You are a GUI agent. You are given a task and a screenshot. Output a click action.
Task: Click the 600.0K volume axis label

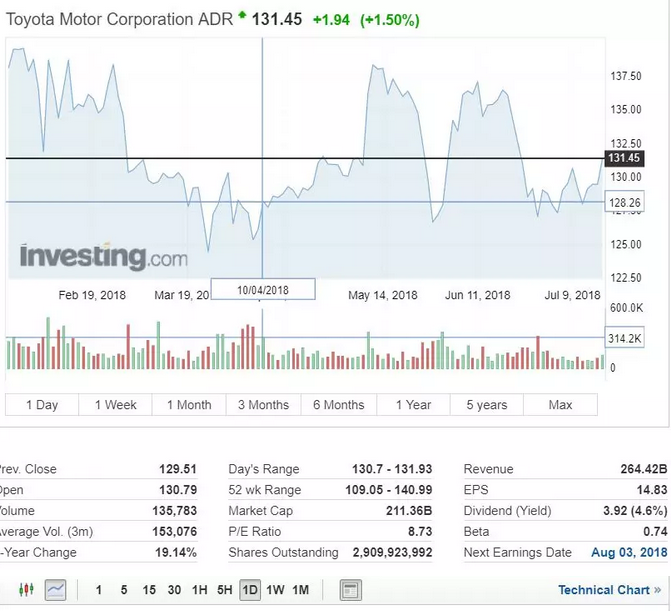[x=626, y=308]
